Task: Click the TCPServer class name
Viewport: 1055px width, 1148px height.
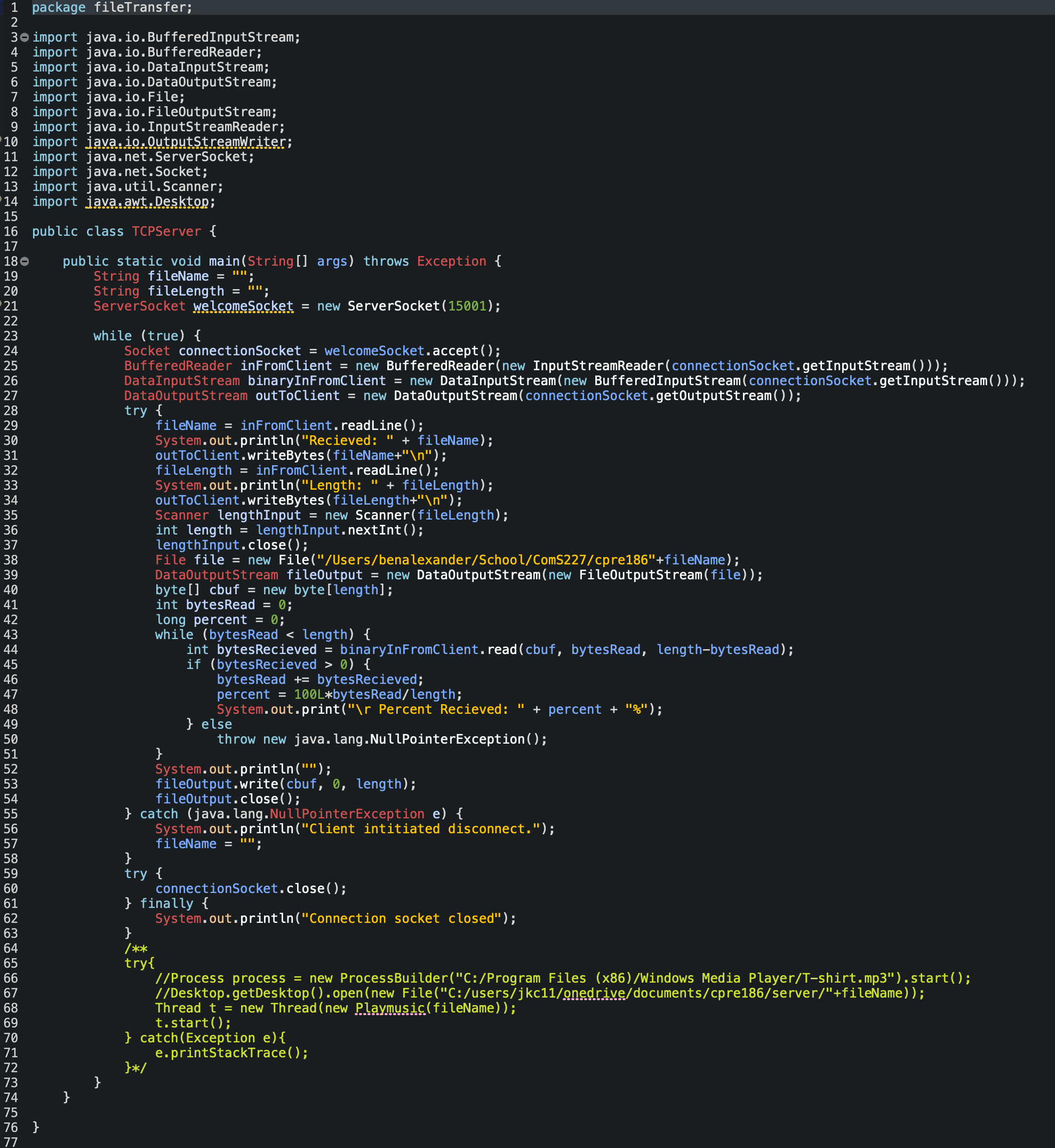Action: (166, 232)
